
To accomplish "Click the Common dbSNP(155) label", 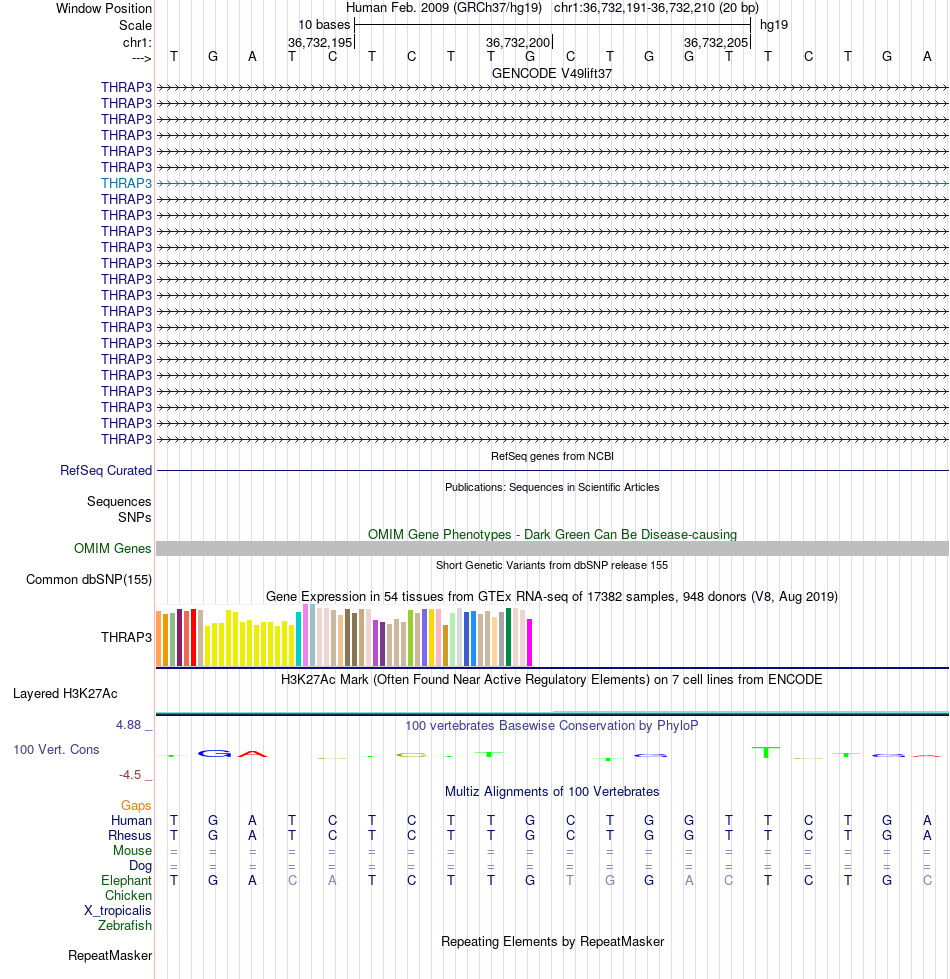I will tap(89, 579).
